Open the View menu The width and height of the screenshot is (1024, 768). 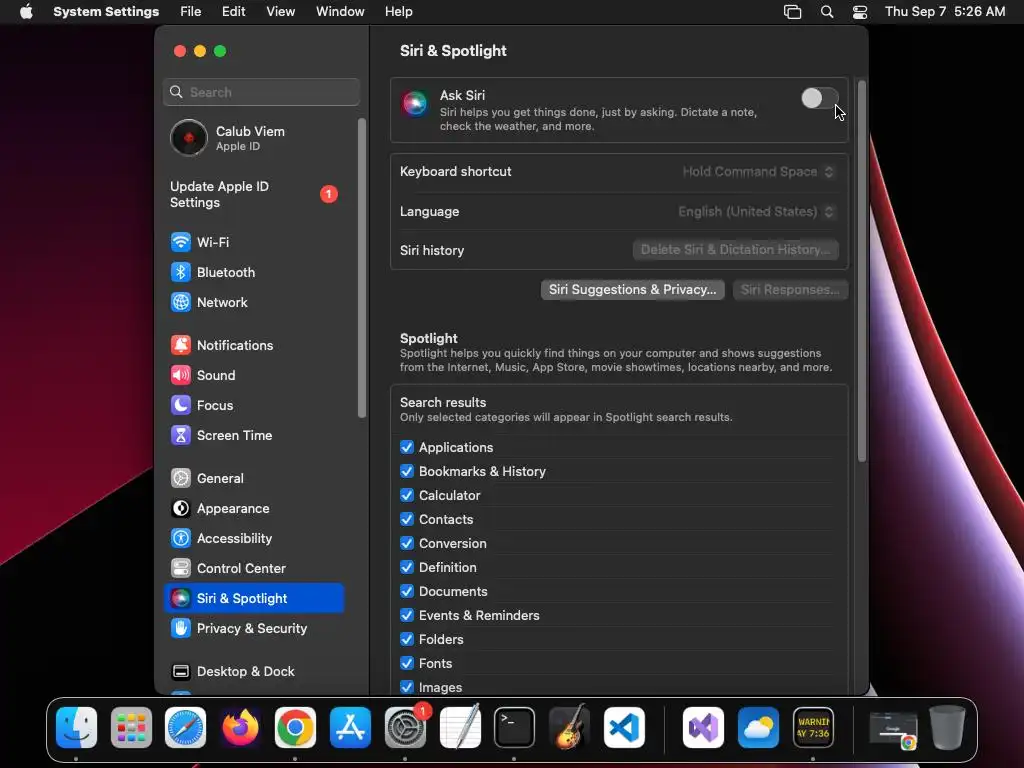[281, 12]
